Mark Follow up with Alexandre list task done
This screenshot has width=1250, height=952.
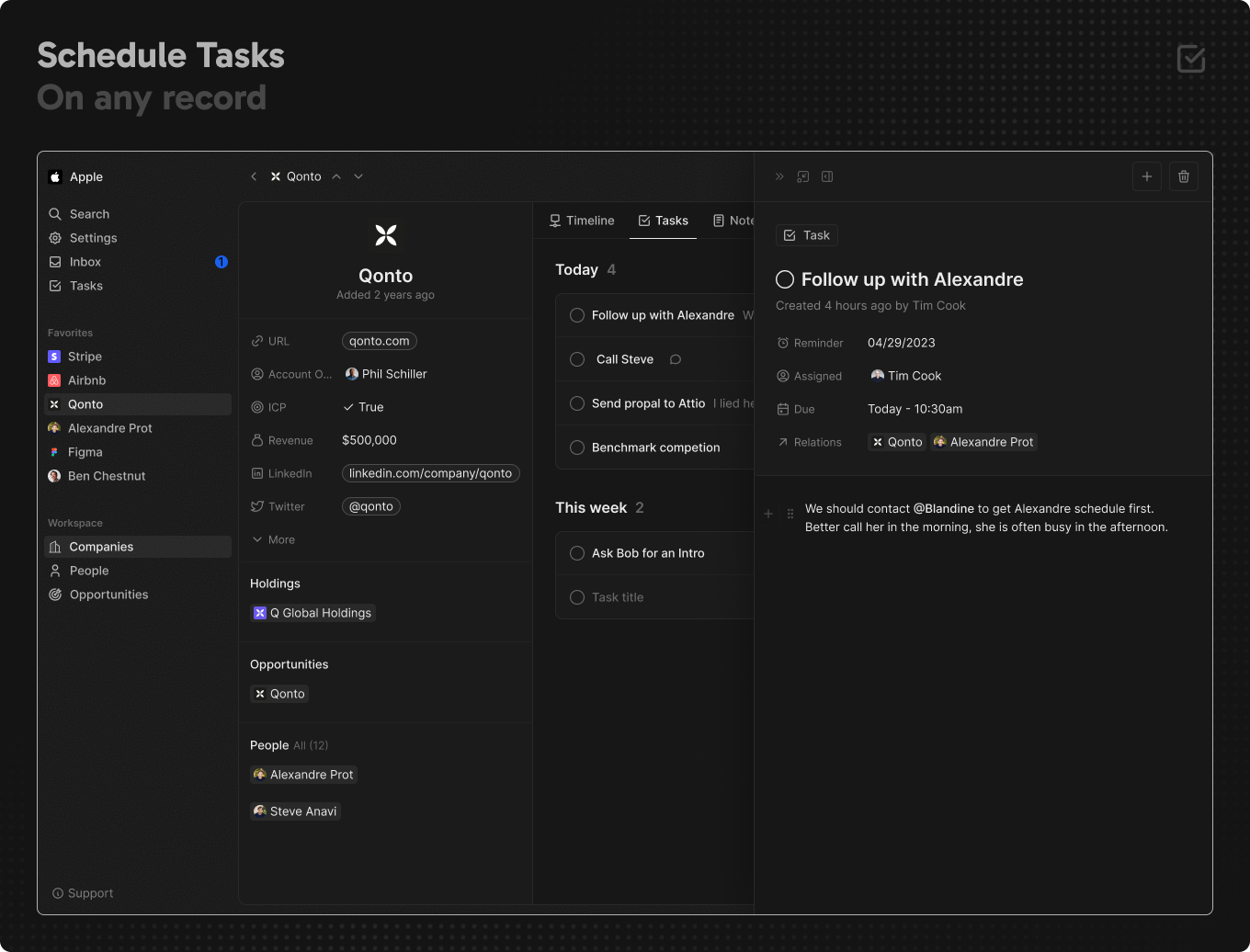tap(577, 315)
